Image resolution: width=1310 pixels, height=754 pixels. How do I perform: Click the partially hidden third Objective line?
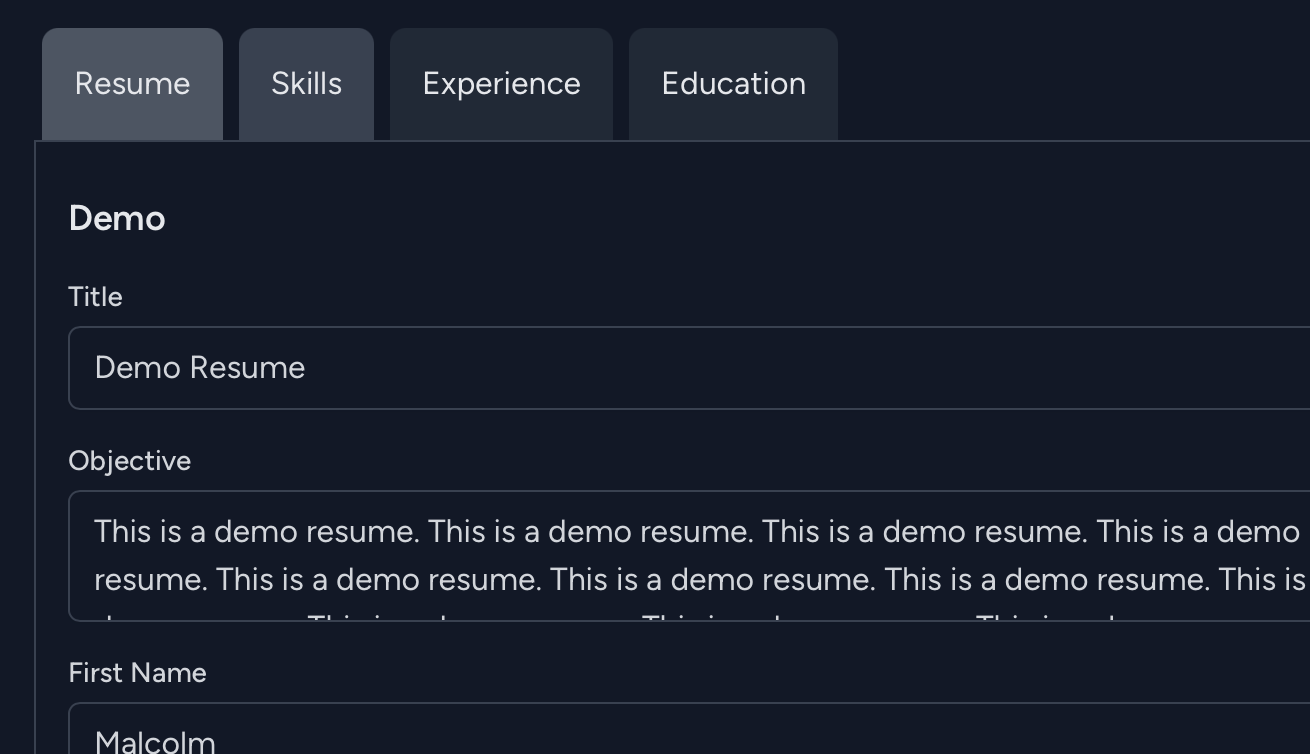click(x=600, y=616)
